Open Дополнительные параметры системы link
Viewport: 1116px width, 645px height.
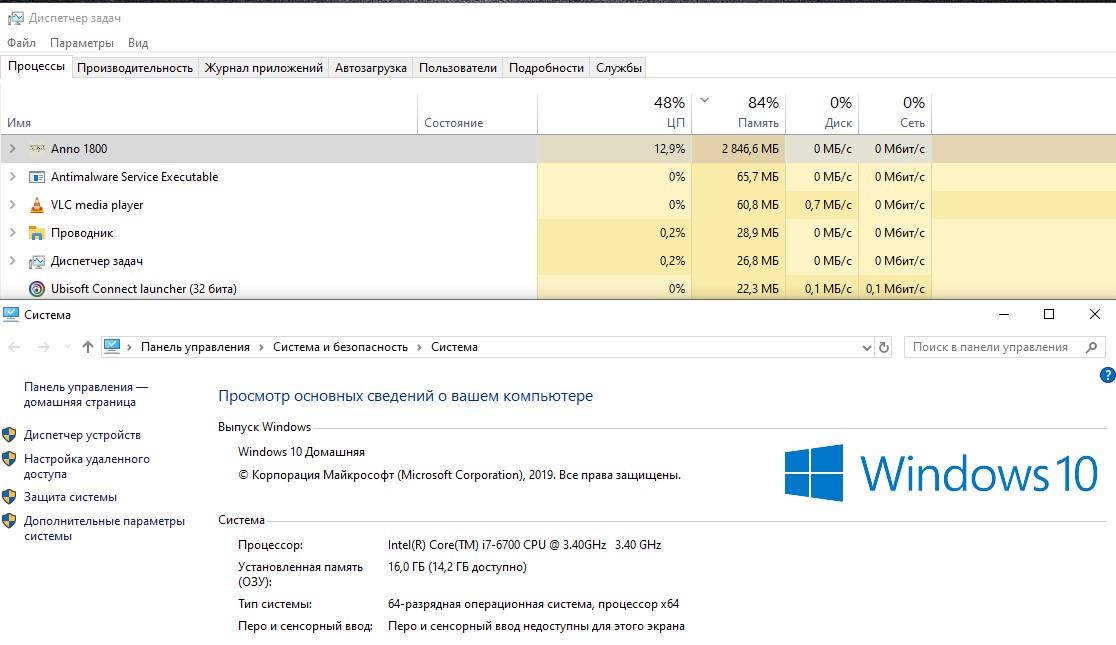click(x=104, y=528)
